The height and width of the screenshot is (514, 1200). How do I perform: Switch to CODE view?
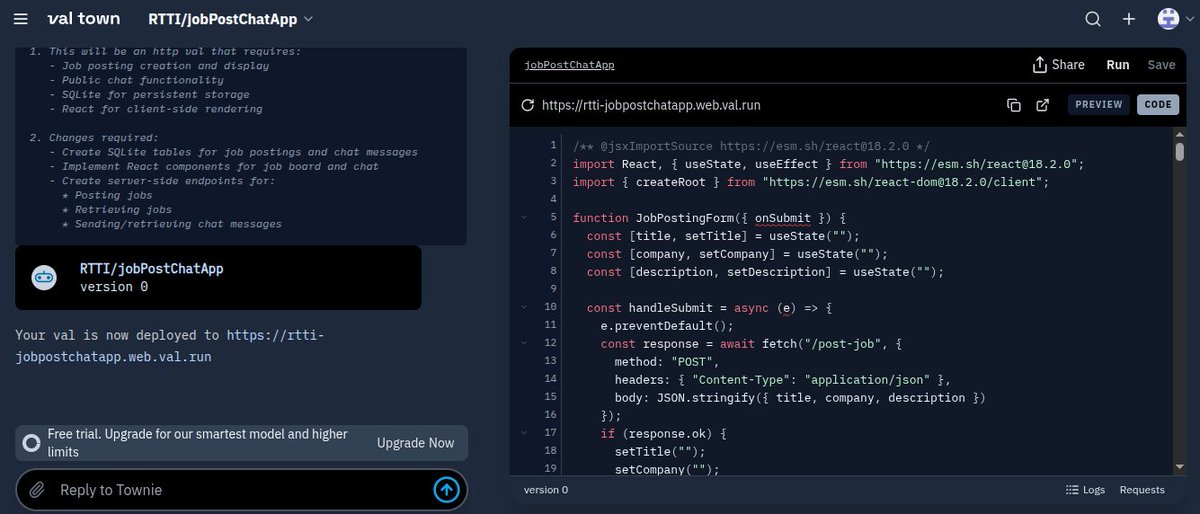pos(1158,105)
